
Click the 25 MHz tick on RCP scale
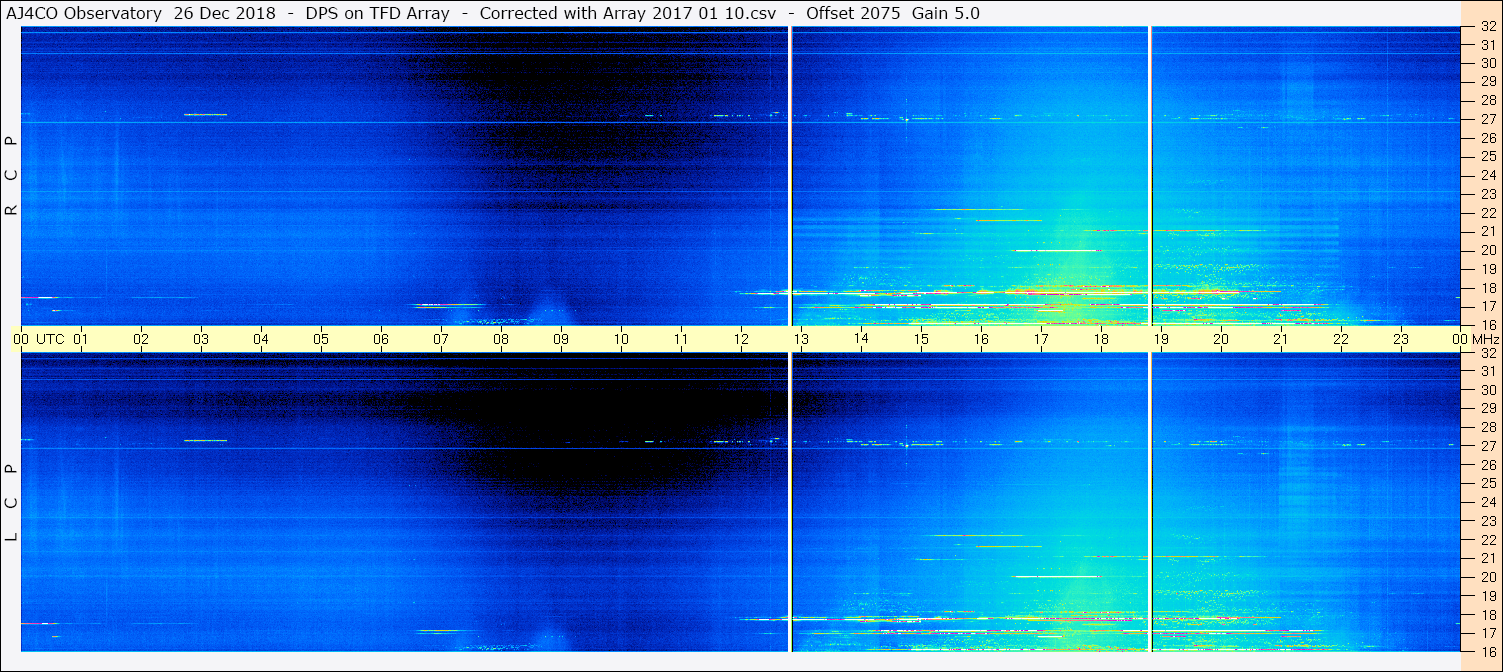click(x=1488, y=156)
